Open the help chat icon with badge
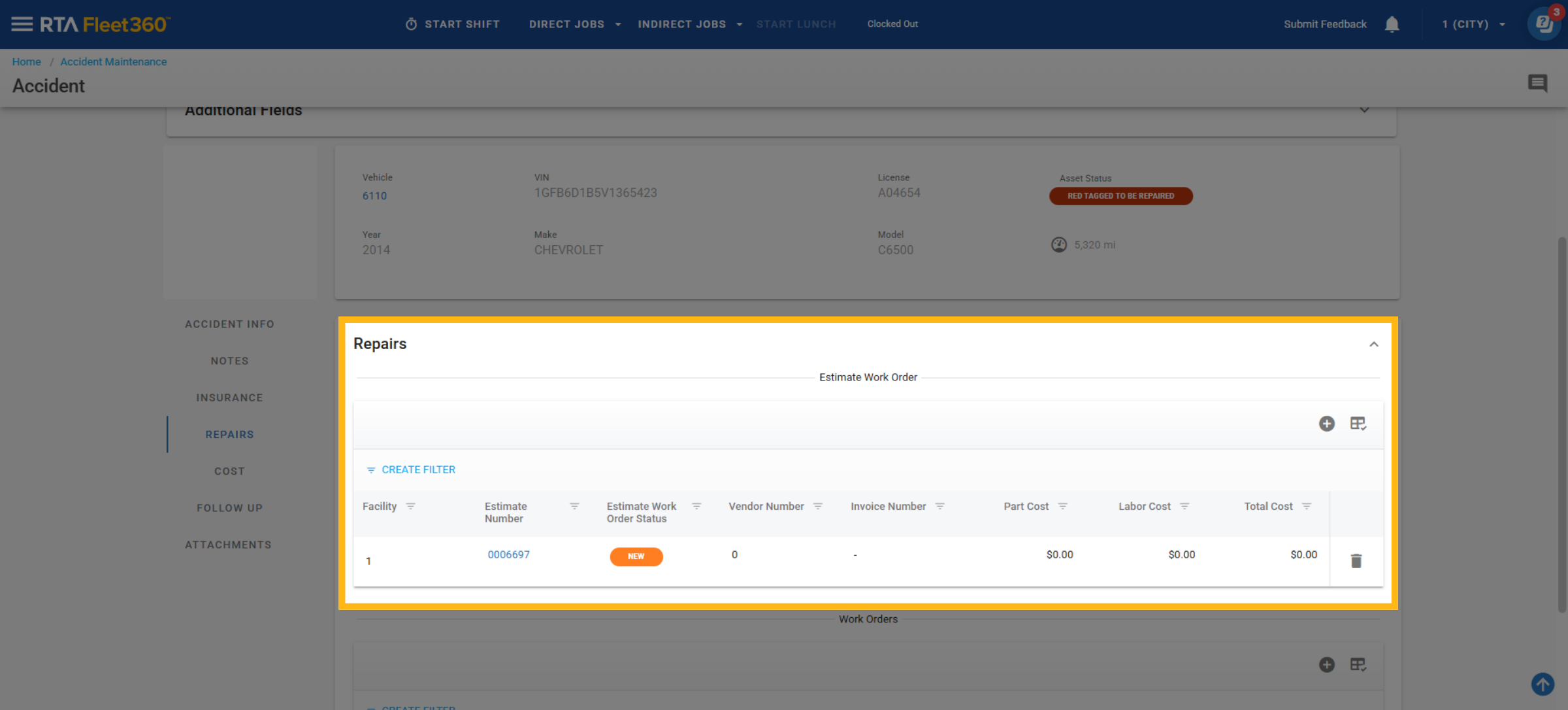This screenshot has width=1568, height=710. click(1544, 24)
